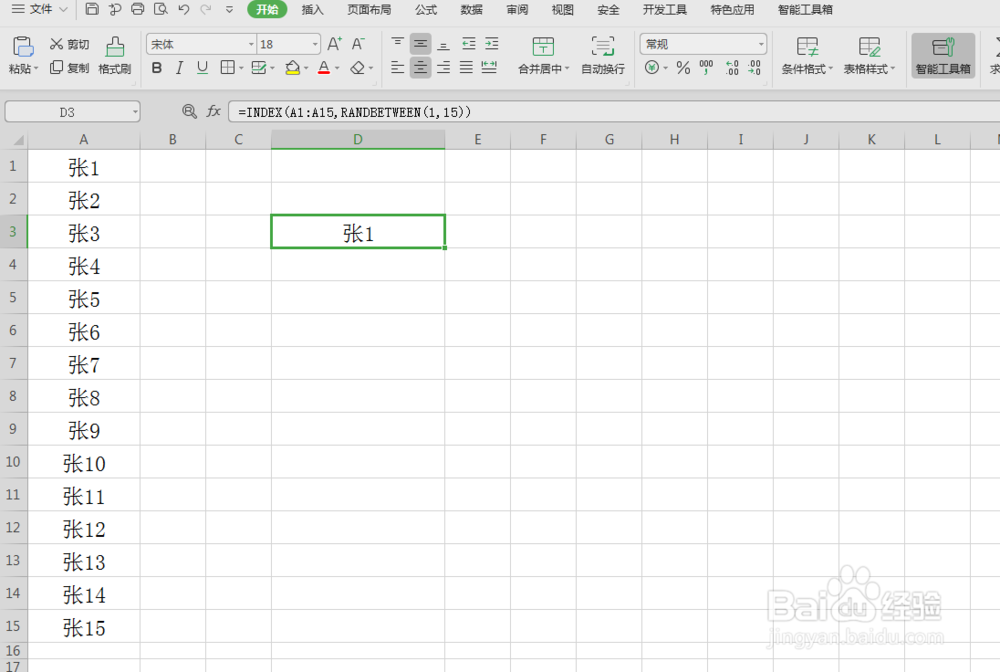Select column D header
Screen dimensions: 1000x672
(x=358, y=140)
